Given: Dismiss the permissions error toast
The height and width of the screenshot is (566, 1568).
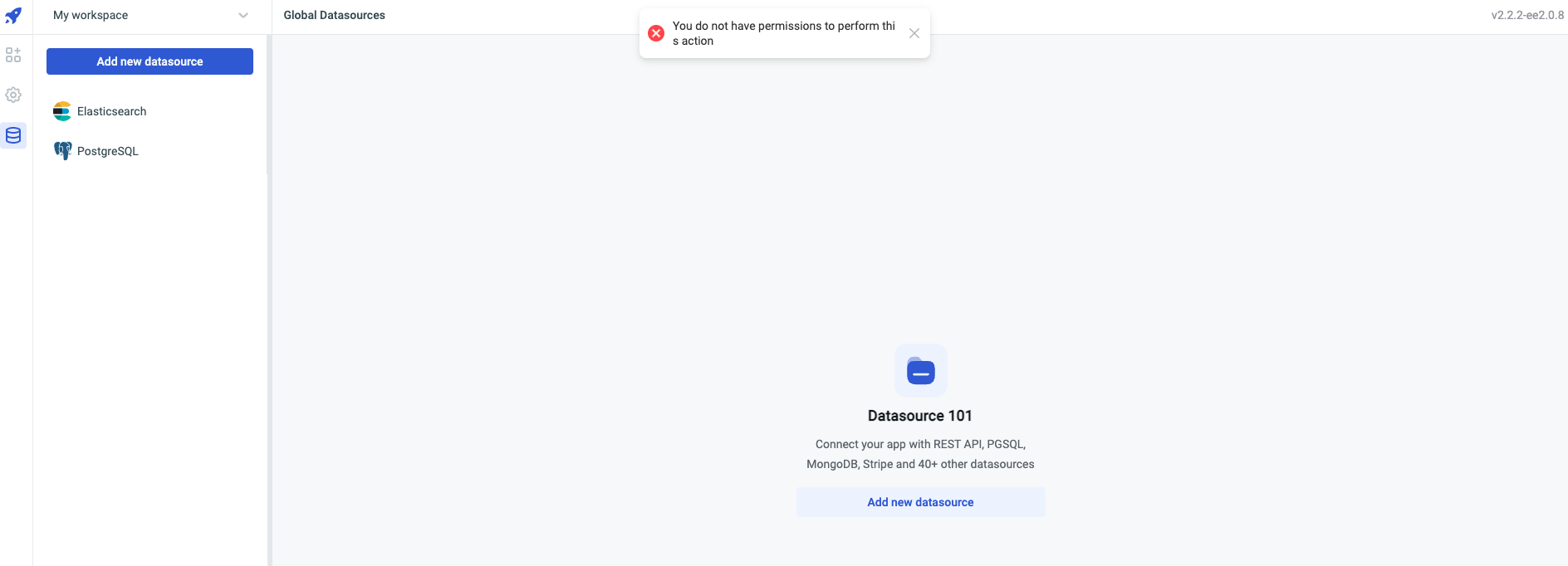Looking at the screenshot, I should click(x=914, y=33).
